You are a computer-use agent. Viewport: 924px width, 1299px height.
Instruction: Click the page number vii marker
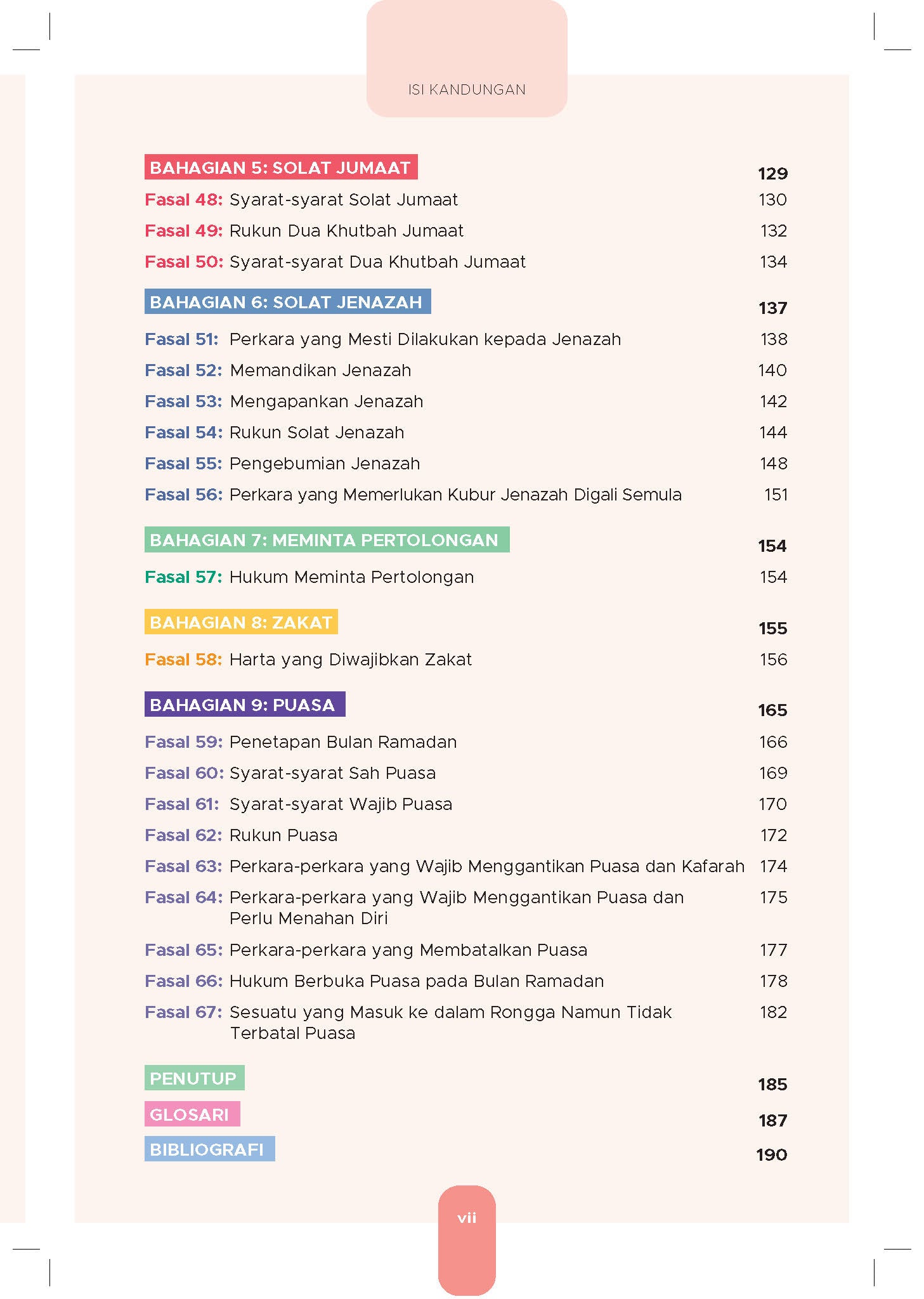point(467,1218)
